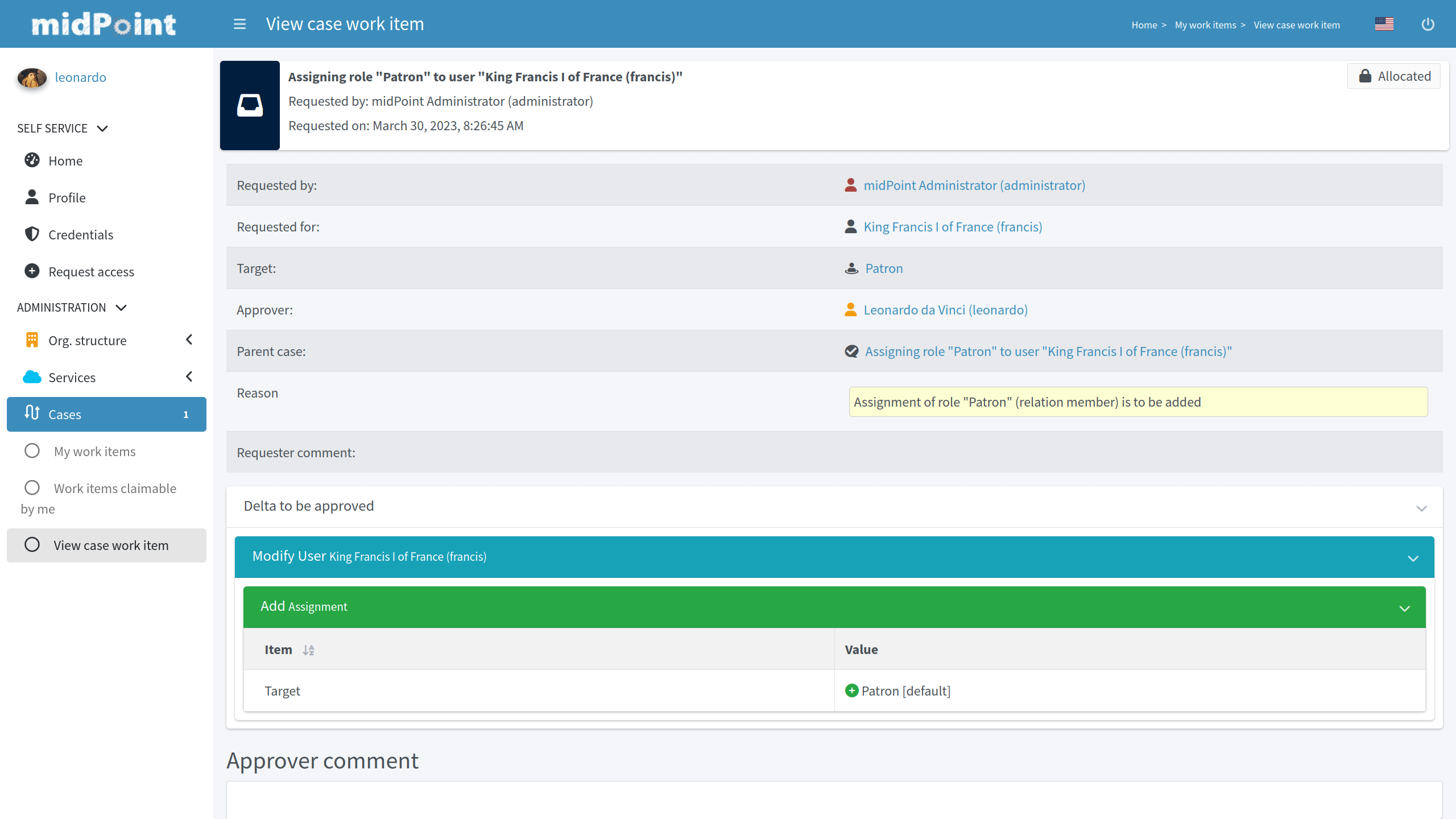The height and width of the screenshot is (819, 1456).
Task: Click the red administrator user icon
Action: coord(851,185)
